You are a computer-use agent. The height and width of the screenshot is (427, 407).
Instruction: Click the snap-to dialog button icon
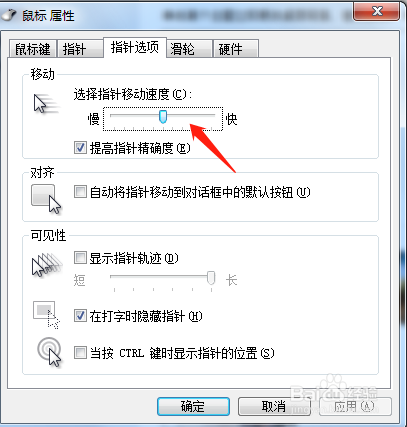46,199
